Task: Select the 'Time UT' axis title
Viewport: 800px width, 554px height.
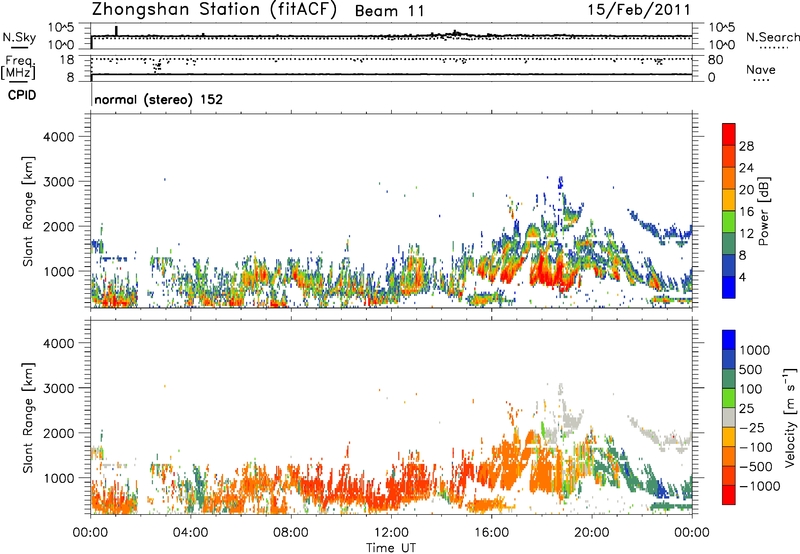Action: [x=391, y=548]
